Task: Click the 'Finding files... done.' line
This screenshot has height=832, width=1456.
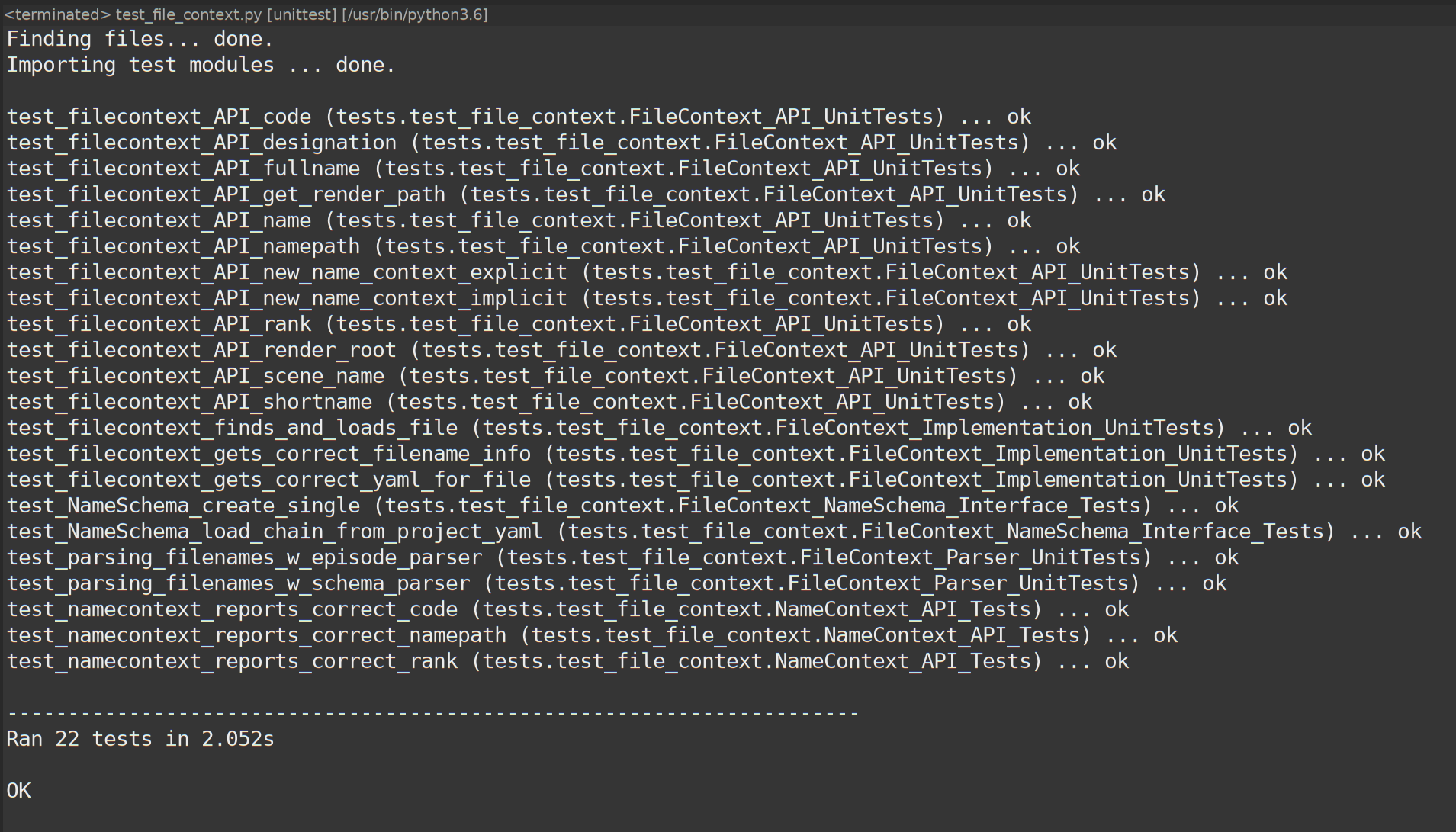Action: [x=140, y=39]
